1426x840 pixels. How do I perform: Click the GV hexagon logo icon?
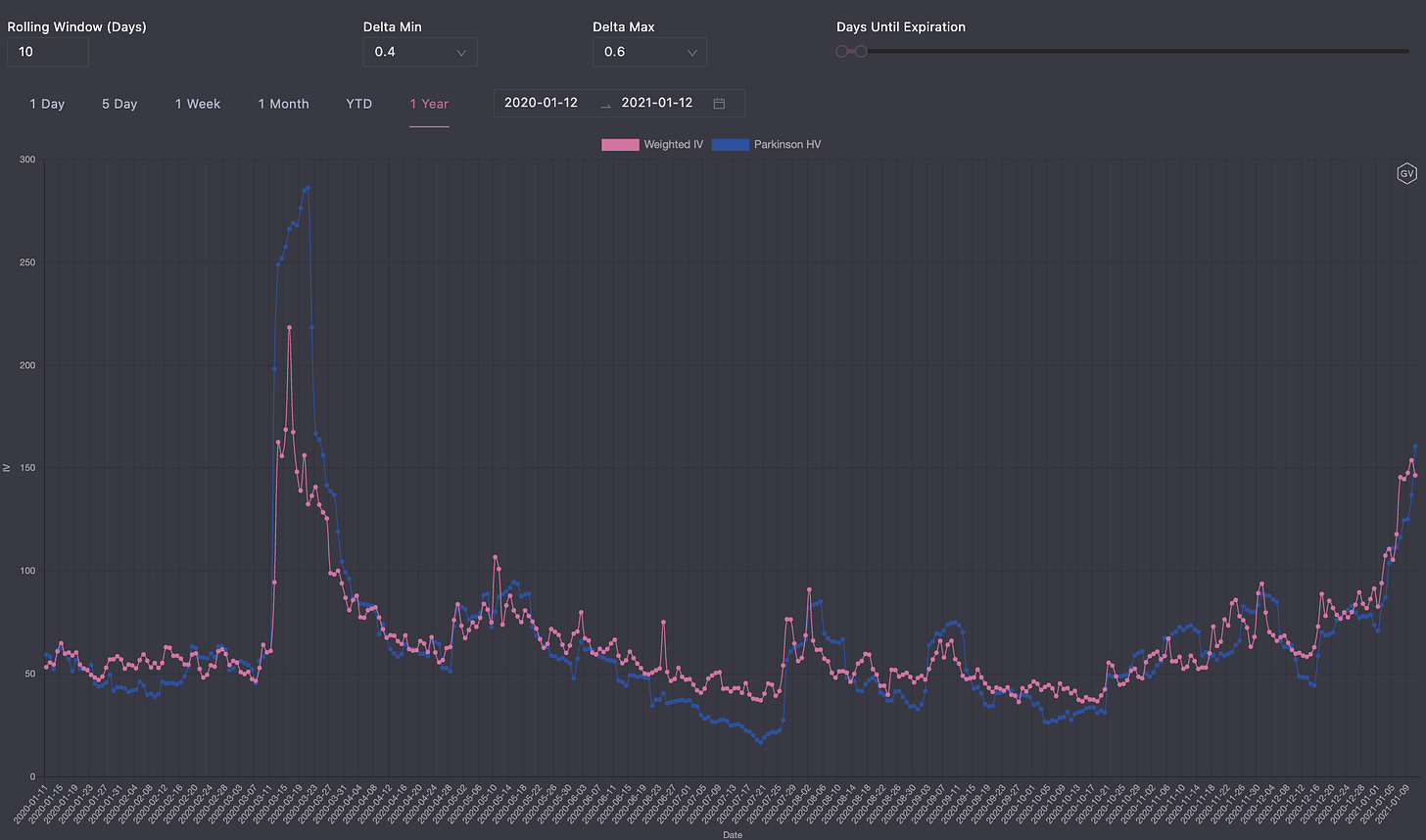[1406, 174]
